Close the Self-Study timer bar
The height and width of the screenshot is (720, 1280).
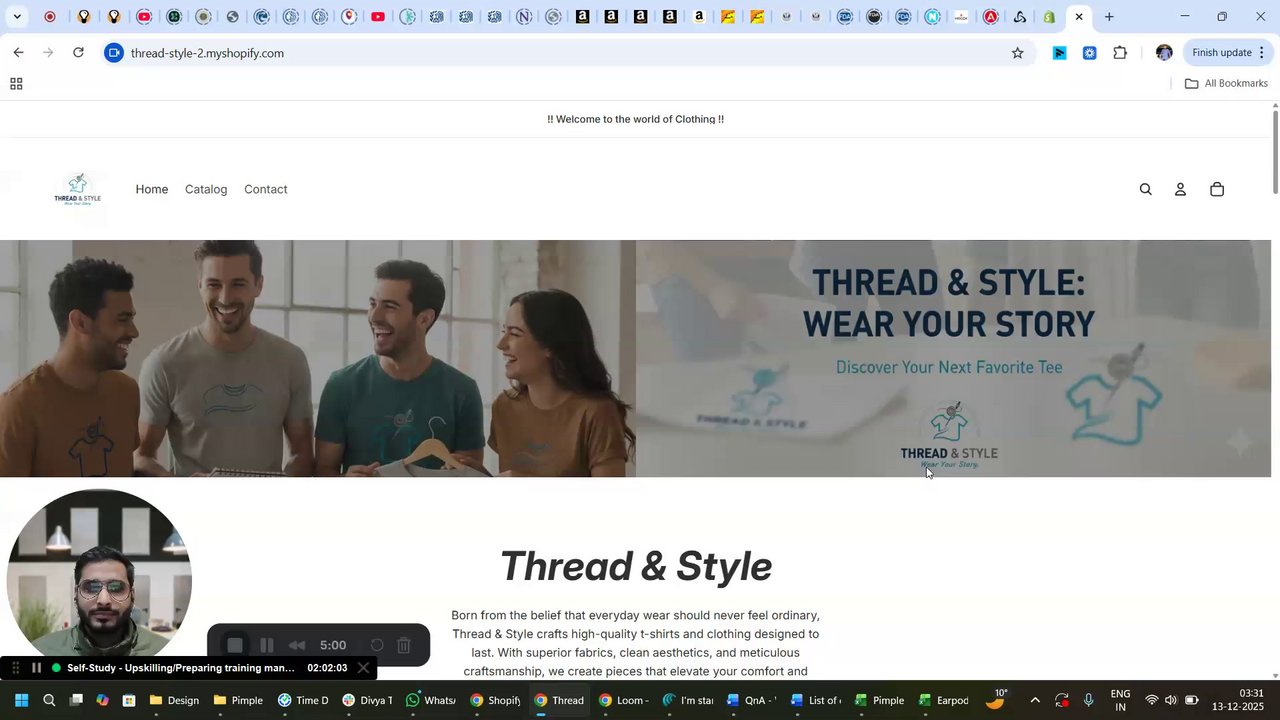click(x=364, y=668)
